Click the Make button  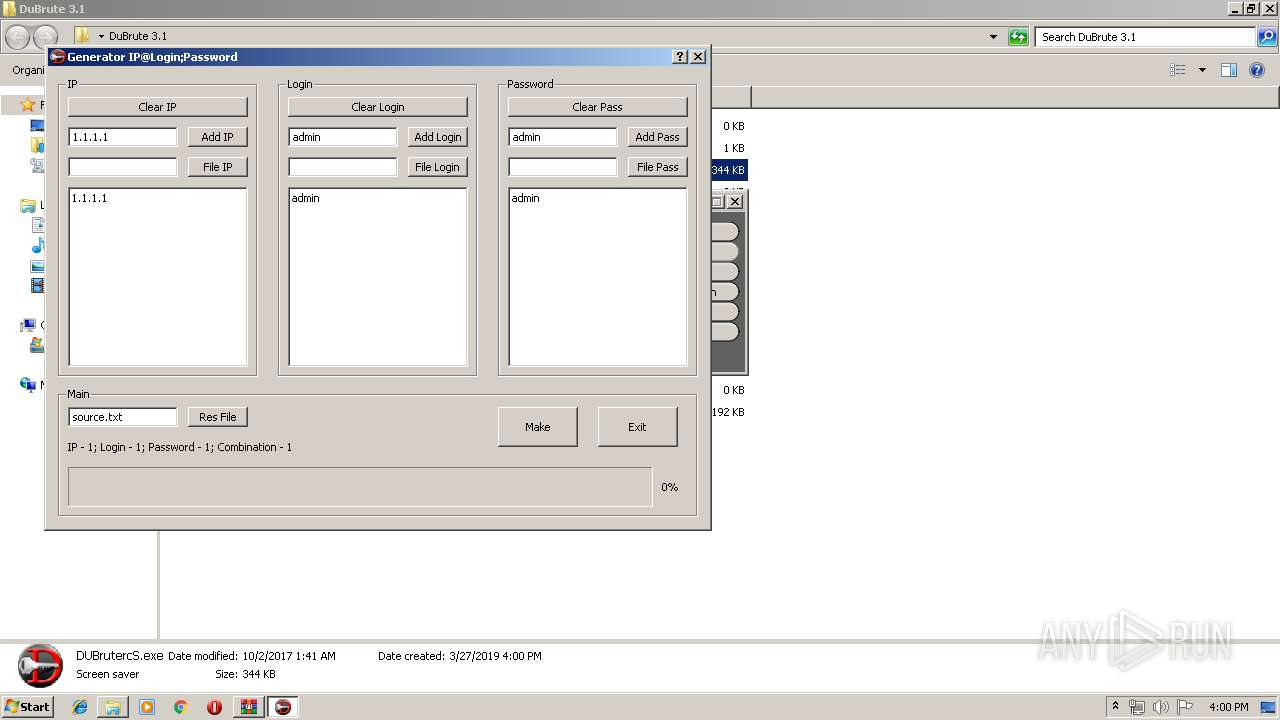click(538, 427)
